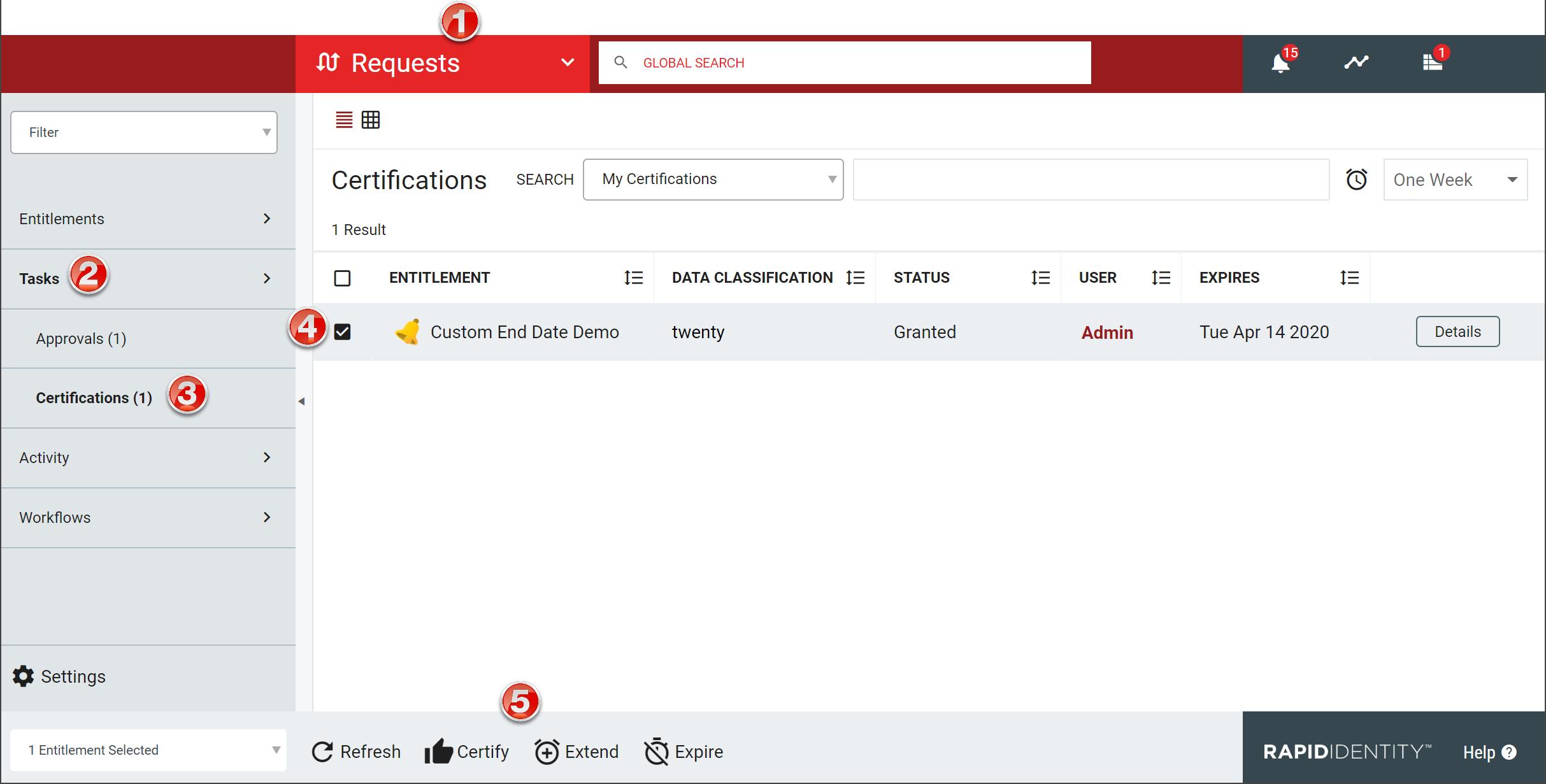1546x784 pixels.
Task: Click the Expires column header
Action: pyautogui.click(x=1229, y=278)
